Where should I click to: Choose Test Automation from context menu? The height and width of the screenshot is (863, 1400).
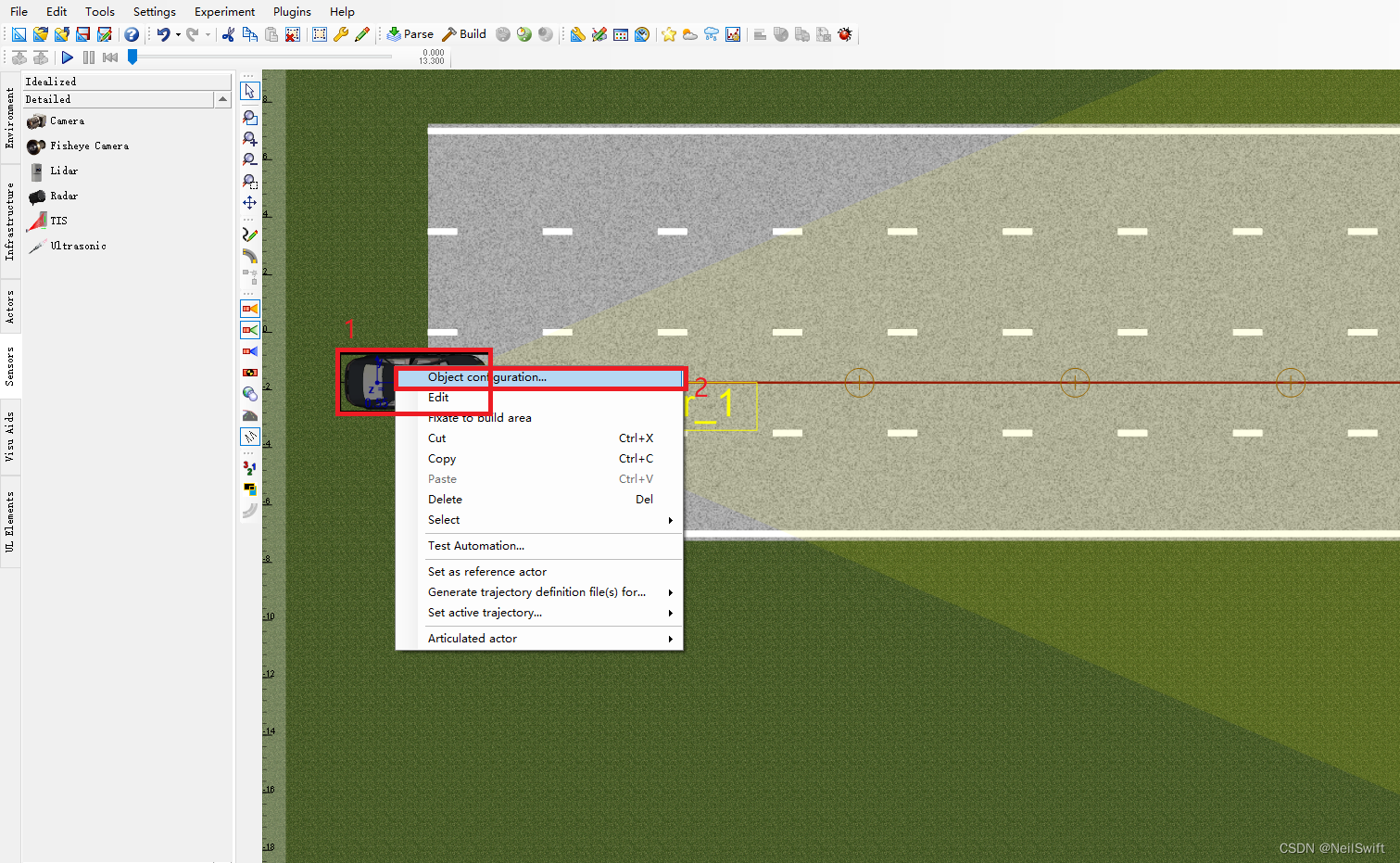pos(539,546)
